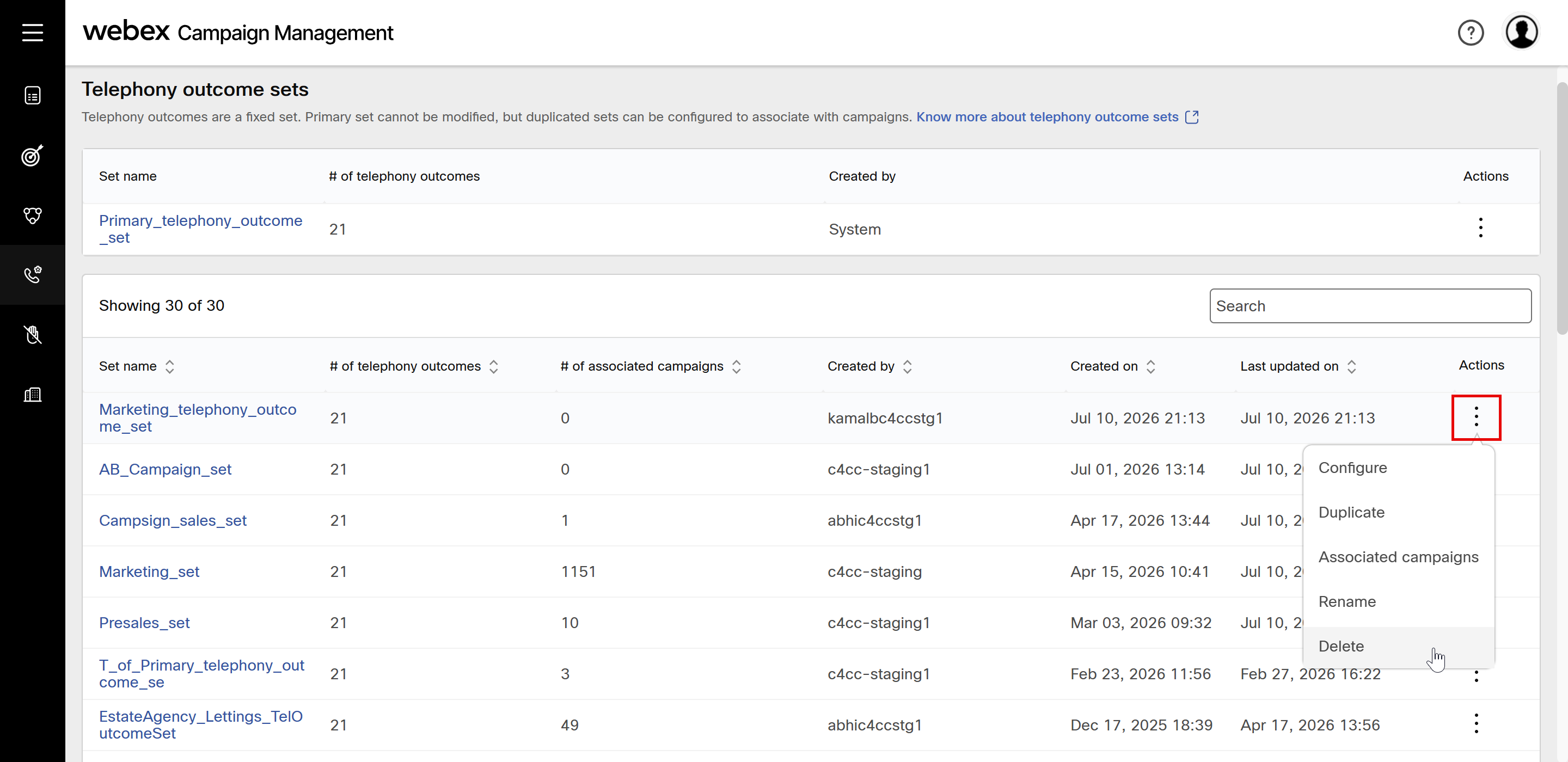Click the help question mark icon

click(1471, 32)
